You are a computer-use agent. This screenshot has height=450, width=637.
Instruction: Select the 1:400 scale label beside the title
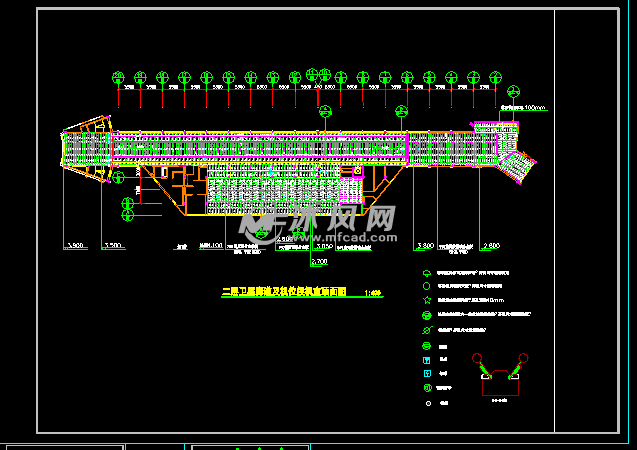tap(374, 293)
